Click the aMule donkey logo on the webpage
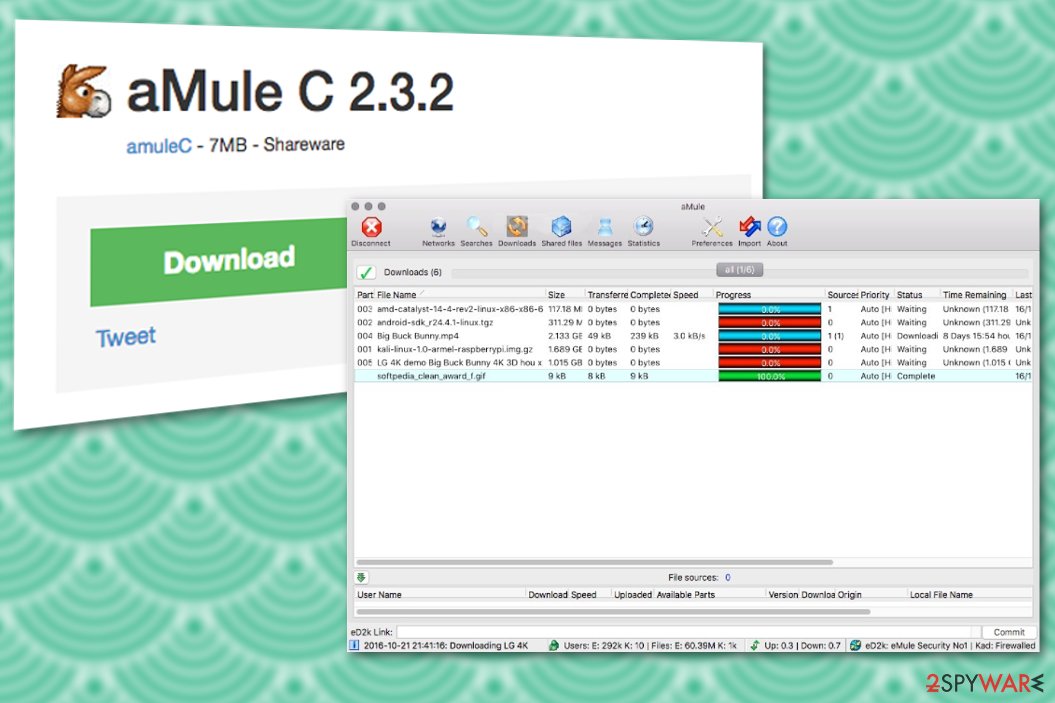 click(83, 91)
